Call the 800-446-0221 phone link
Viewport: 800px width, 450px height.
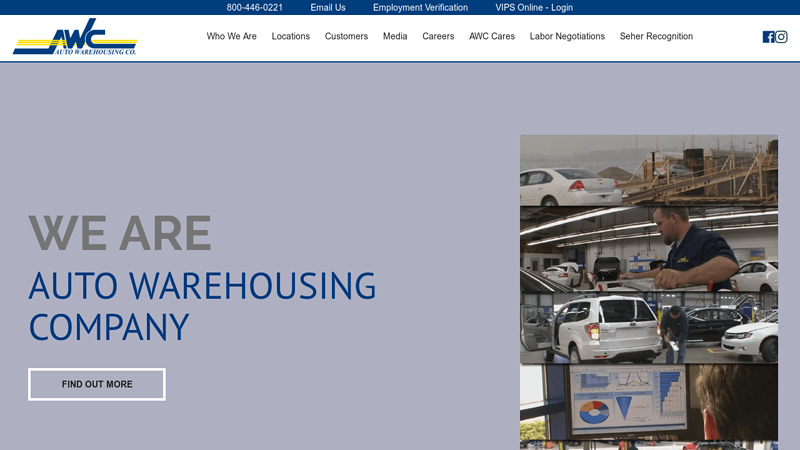click(255, 8)
